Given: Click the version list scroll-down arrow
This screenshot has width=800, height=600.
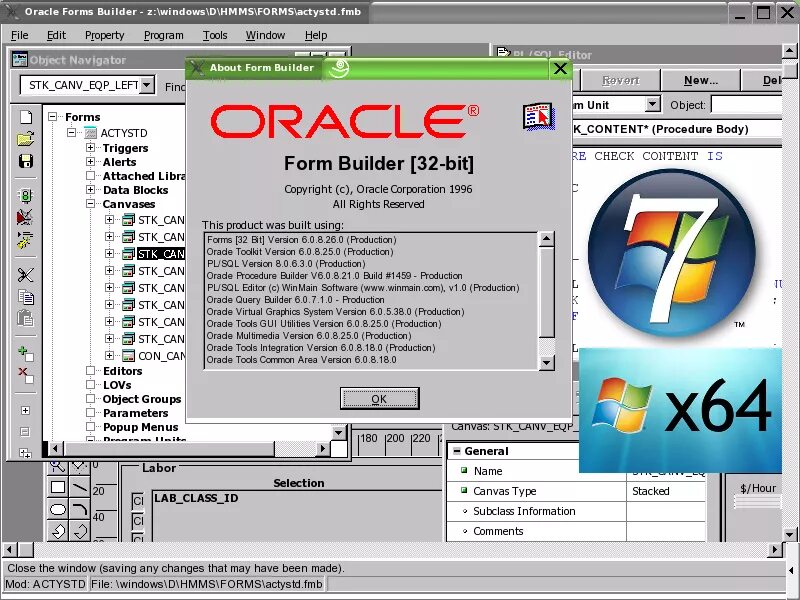Looking at the screenshot, I should [x=546, y=363].
